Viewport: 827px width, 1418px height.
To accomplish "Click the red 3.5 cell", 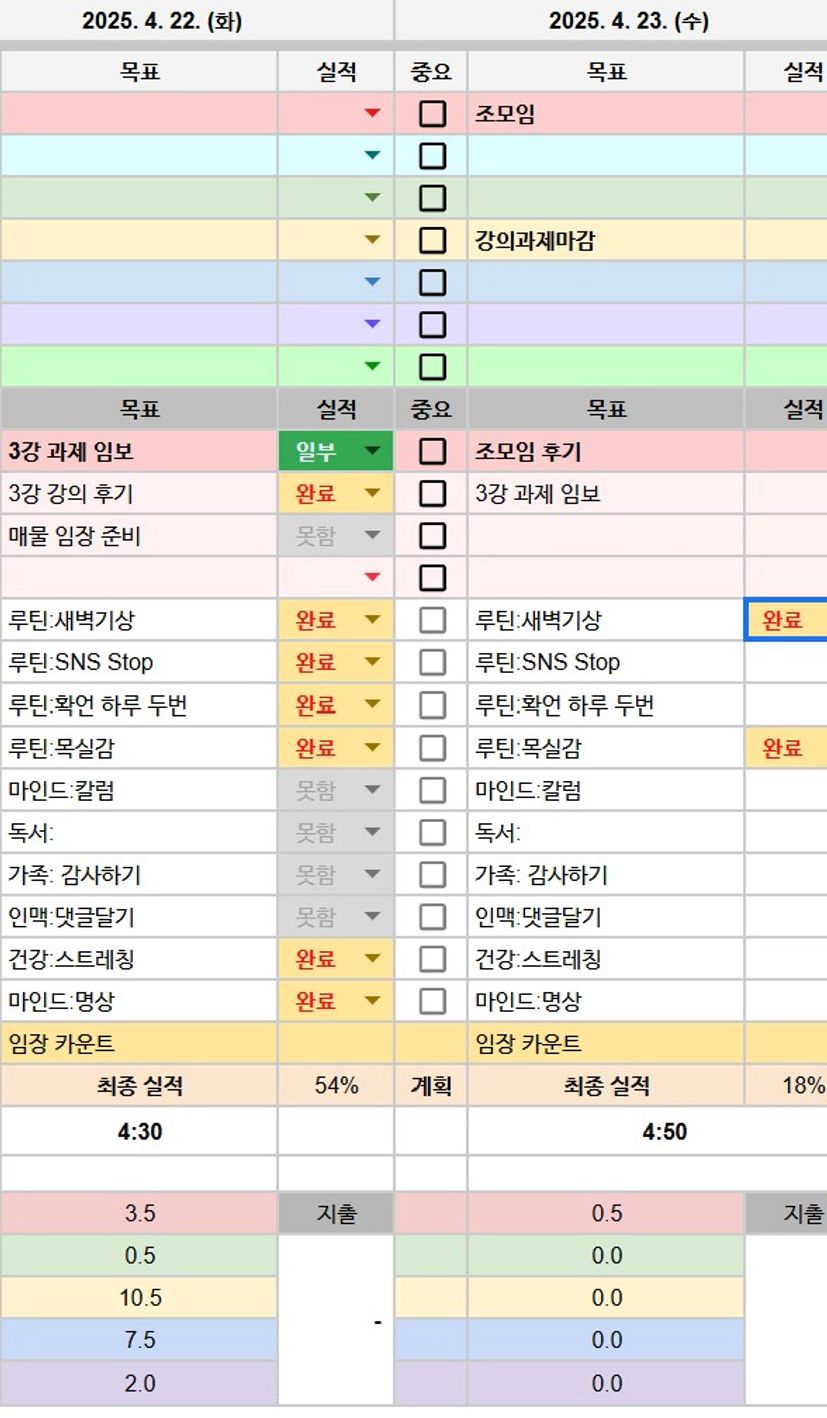I will (x=140, y=1214).
